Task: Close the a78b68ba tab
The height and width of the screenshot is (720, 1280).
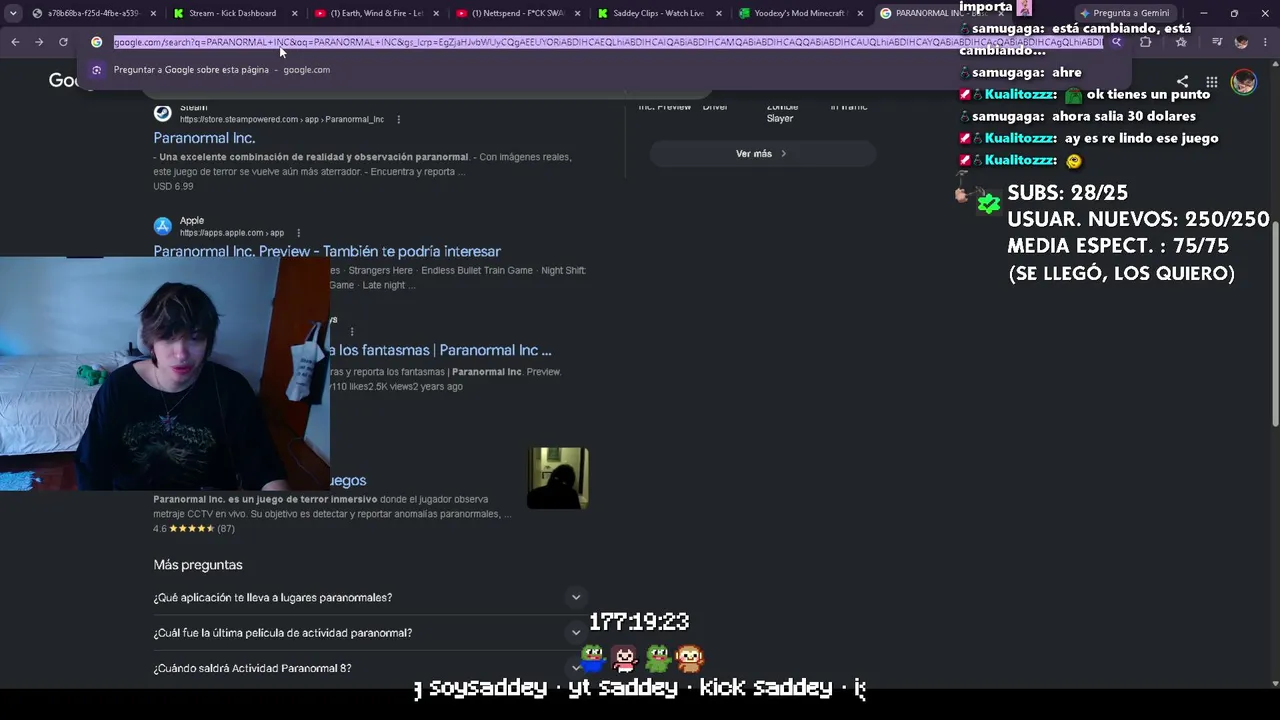Action: [x=153, y=13]
